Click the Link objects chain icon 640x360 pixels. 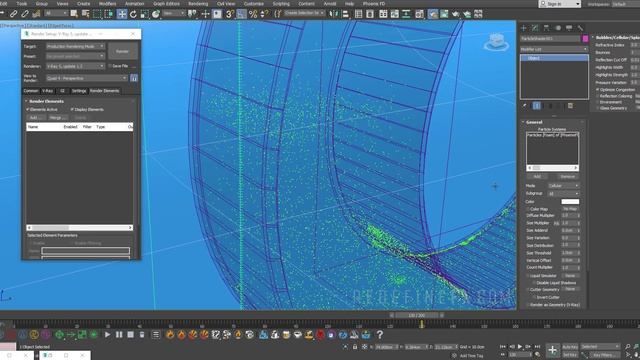pos(13,14)
